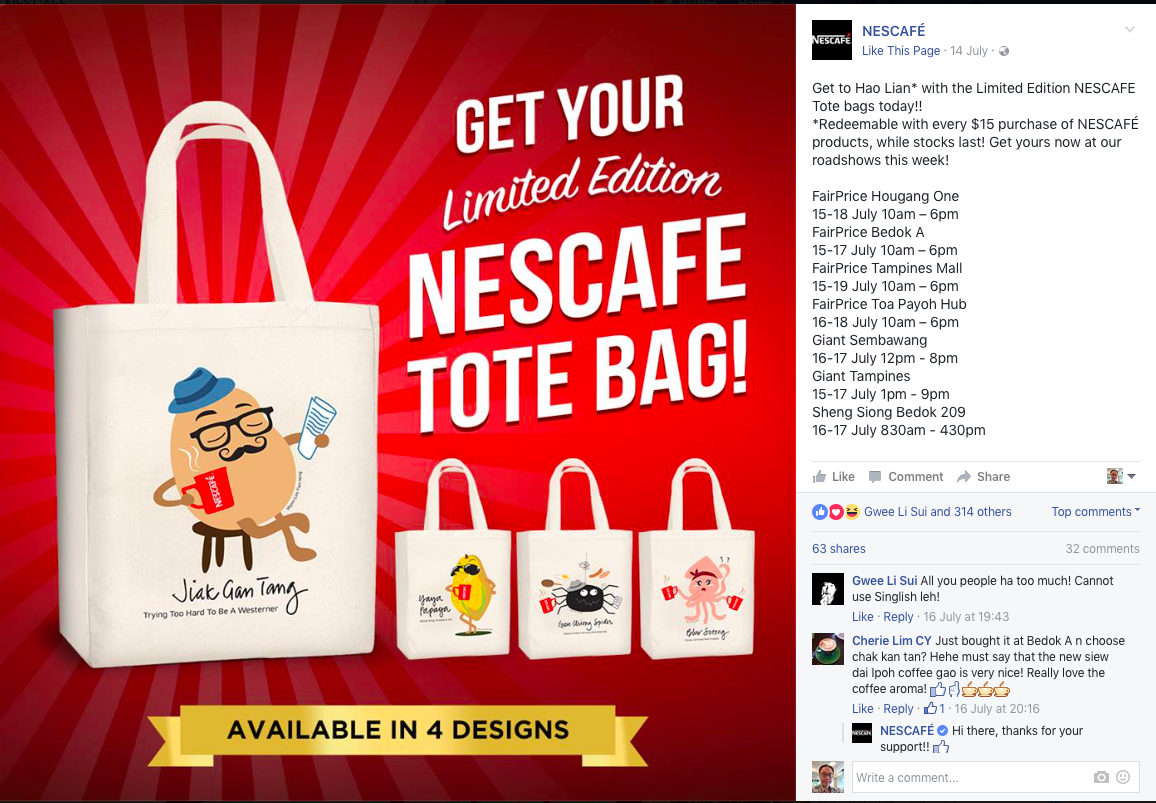Screen dimensions: 1156x803
Task: Reply to Gwee Li Sui's comment
Action: (898, 617)
